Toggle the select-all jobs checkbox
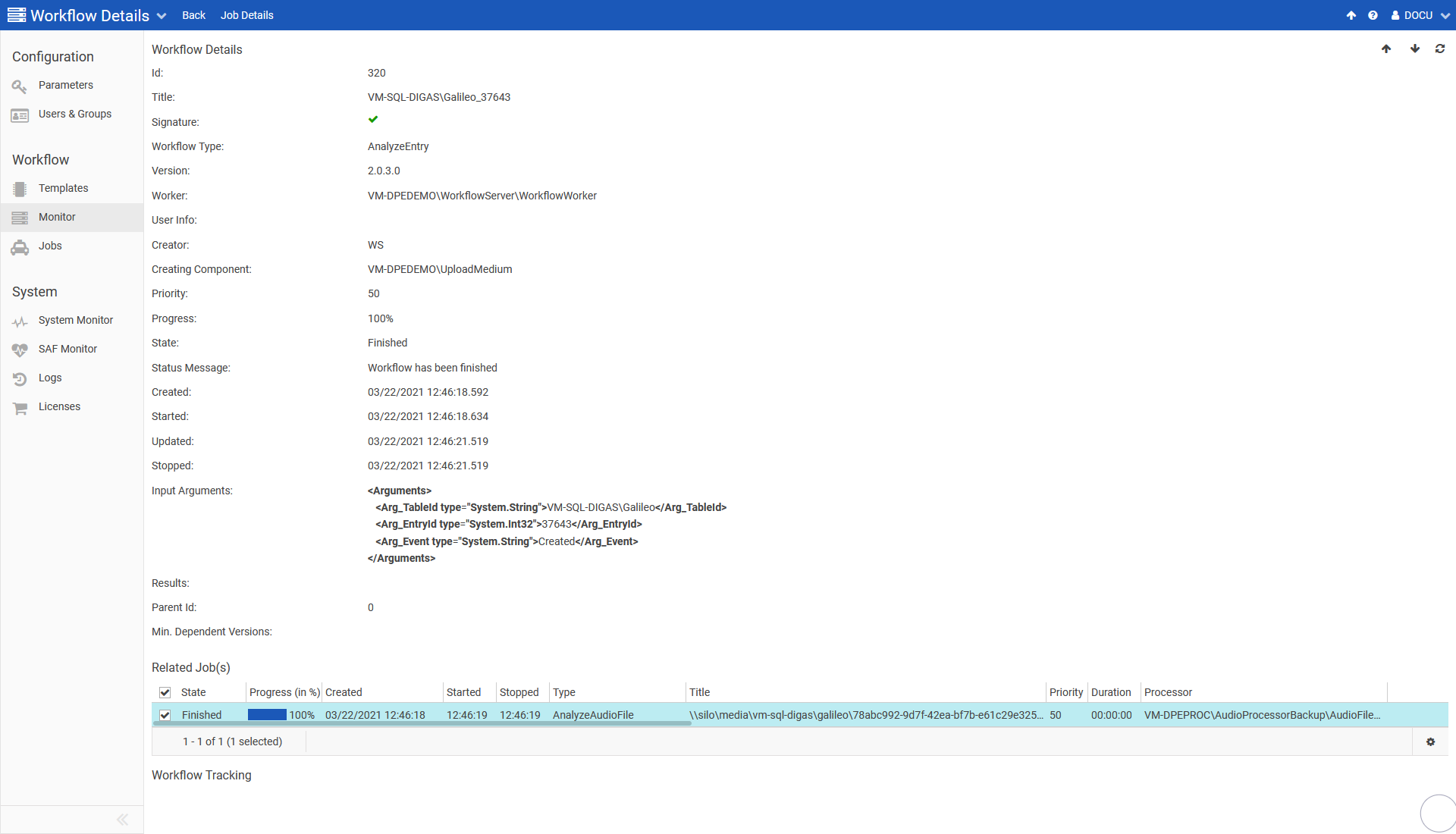 (165, 692)
